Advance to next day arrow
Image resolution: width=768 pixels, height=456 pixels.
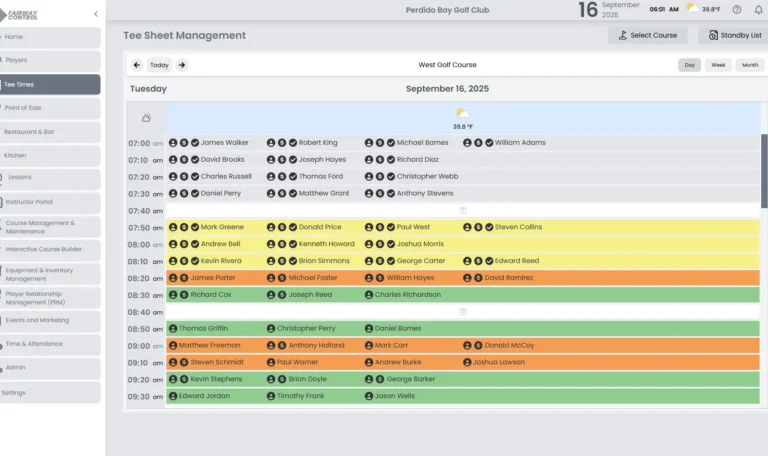click(182, 65)
